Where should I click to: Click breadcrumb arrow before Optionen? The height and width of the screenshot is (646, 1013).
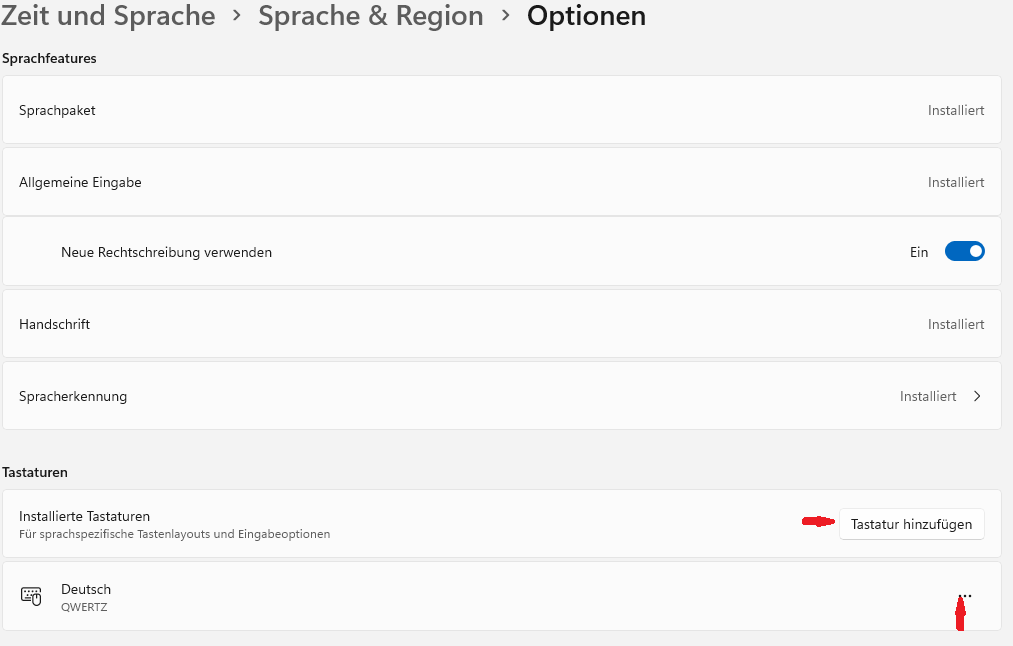506,16
